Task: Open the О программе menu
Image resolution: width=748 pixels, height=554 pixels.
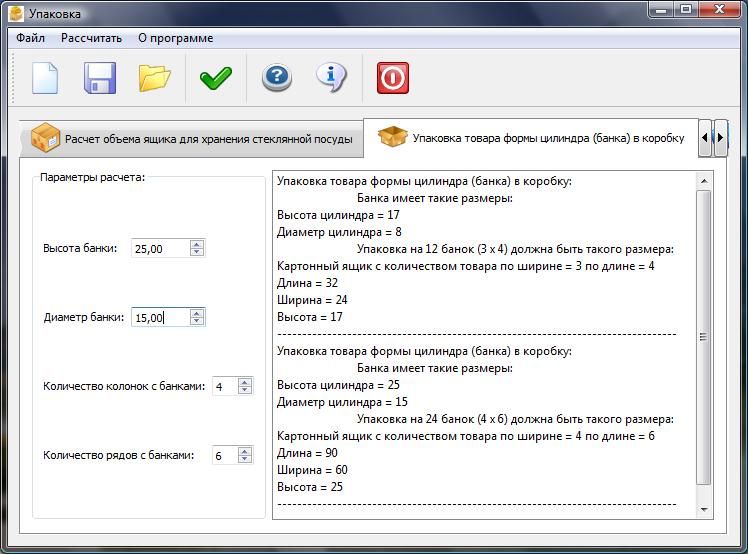Action: pyautogui.click(x=175, y=38)
